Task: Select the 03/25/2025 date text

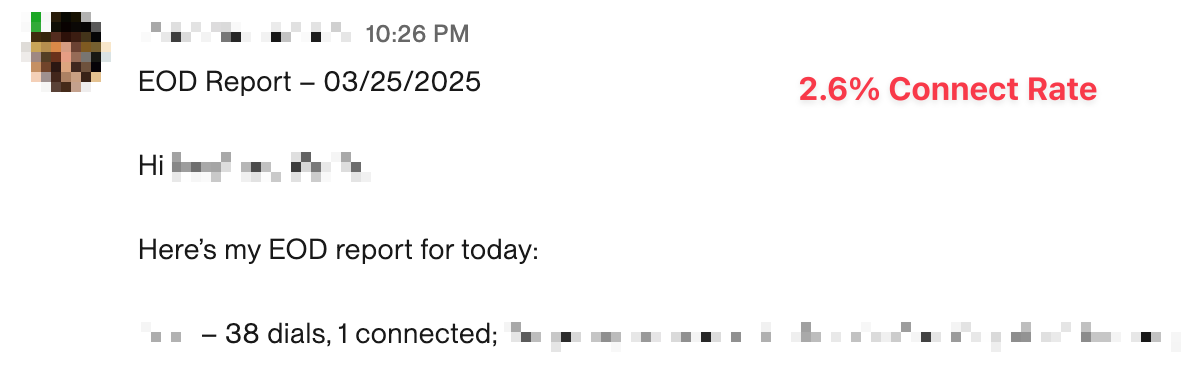Action: (x=402, y=81)
